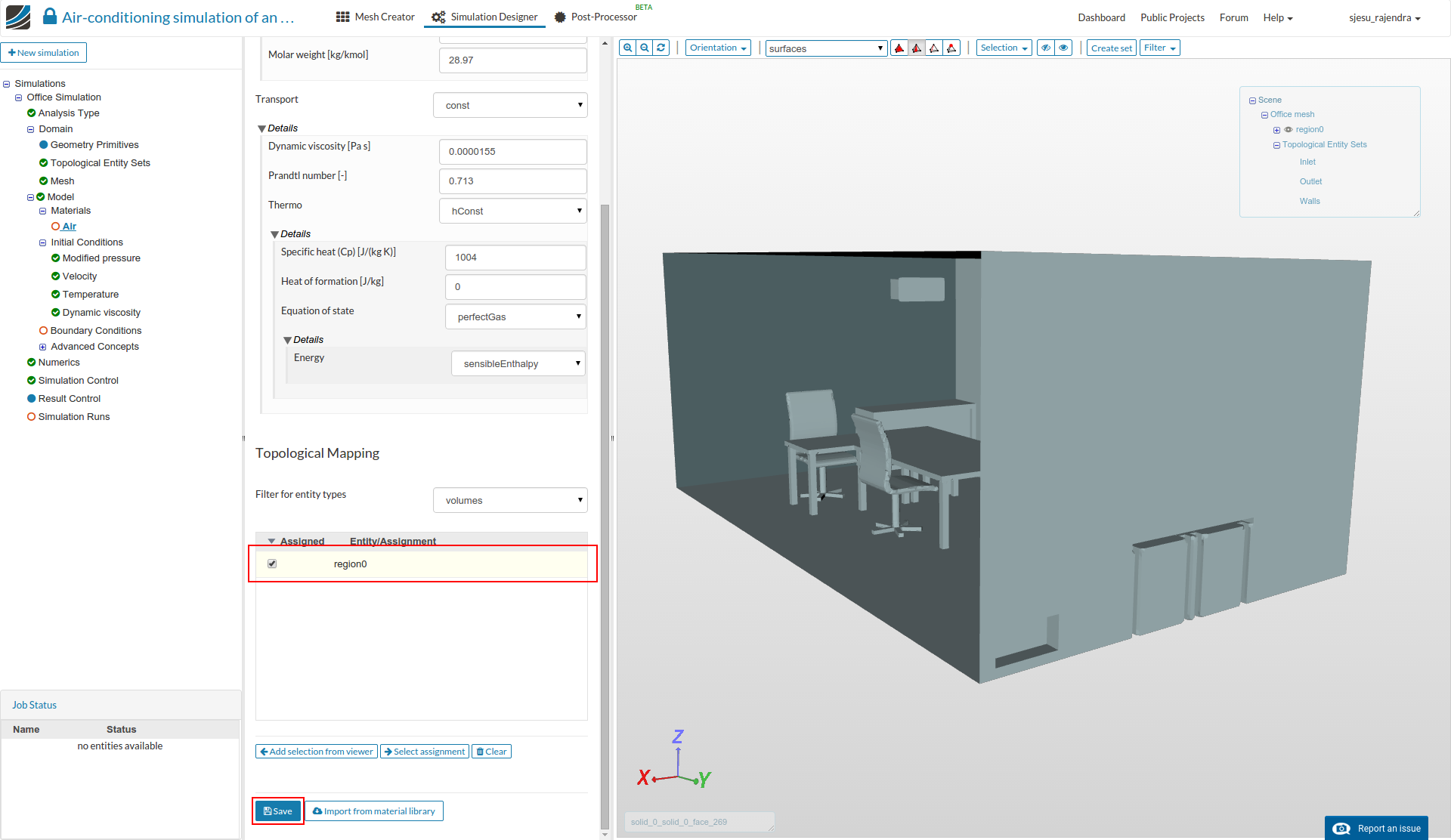
Task: Reset the viewer with refresh icon
Action: [x=661, y=48]
